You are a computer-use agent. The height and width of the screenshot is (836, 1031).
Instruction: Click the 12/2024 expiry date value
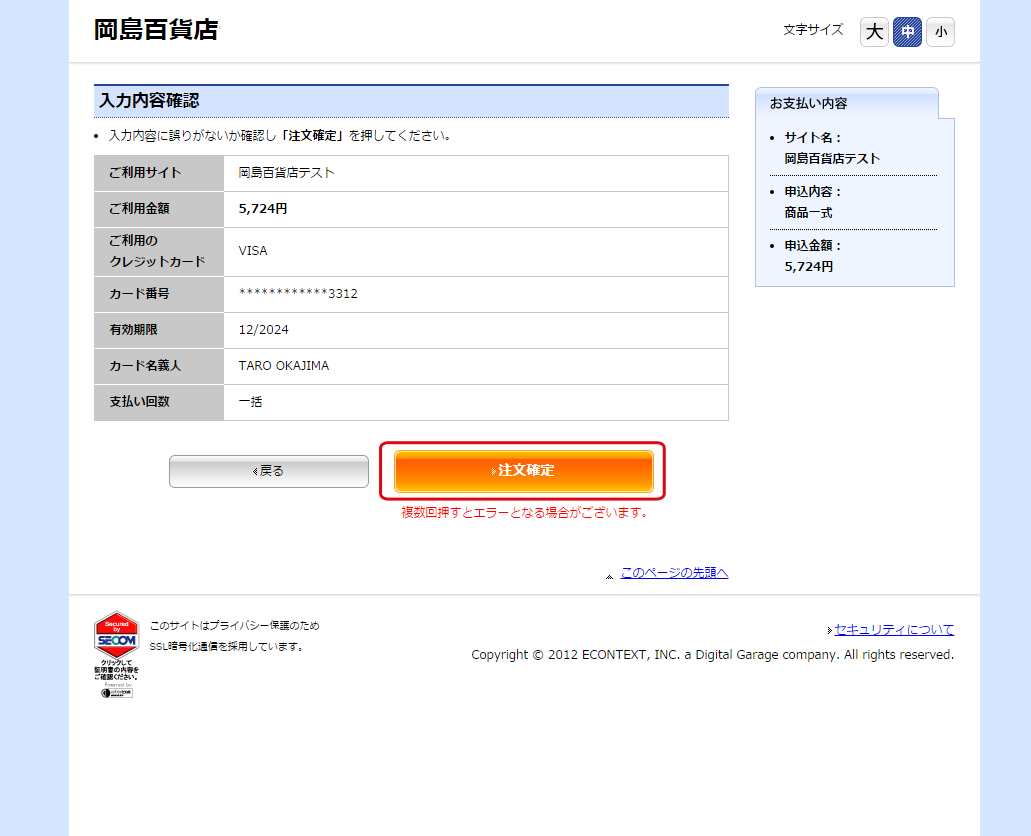point(264,330)
